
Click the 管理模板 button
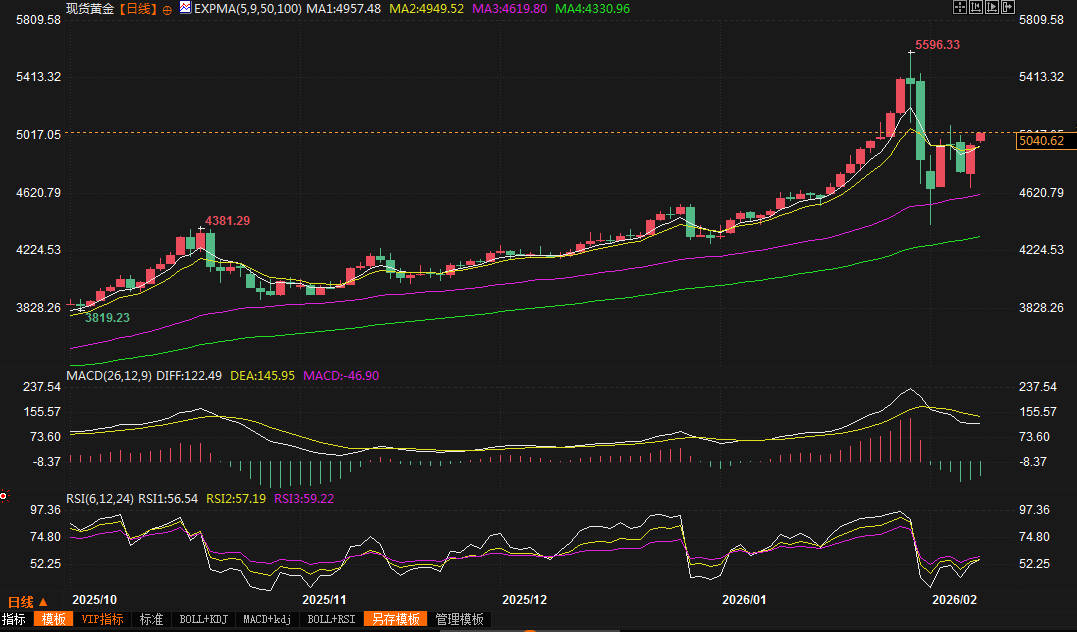[x=459, y=620]
